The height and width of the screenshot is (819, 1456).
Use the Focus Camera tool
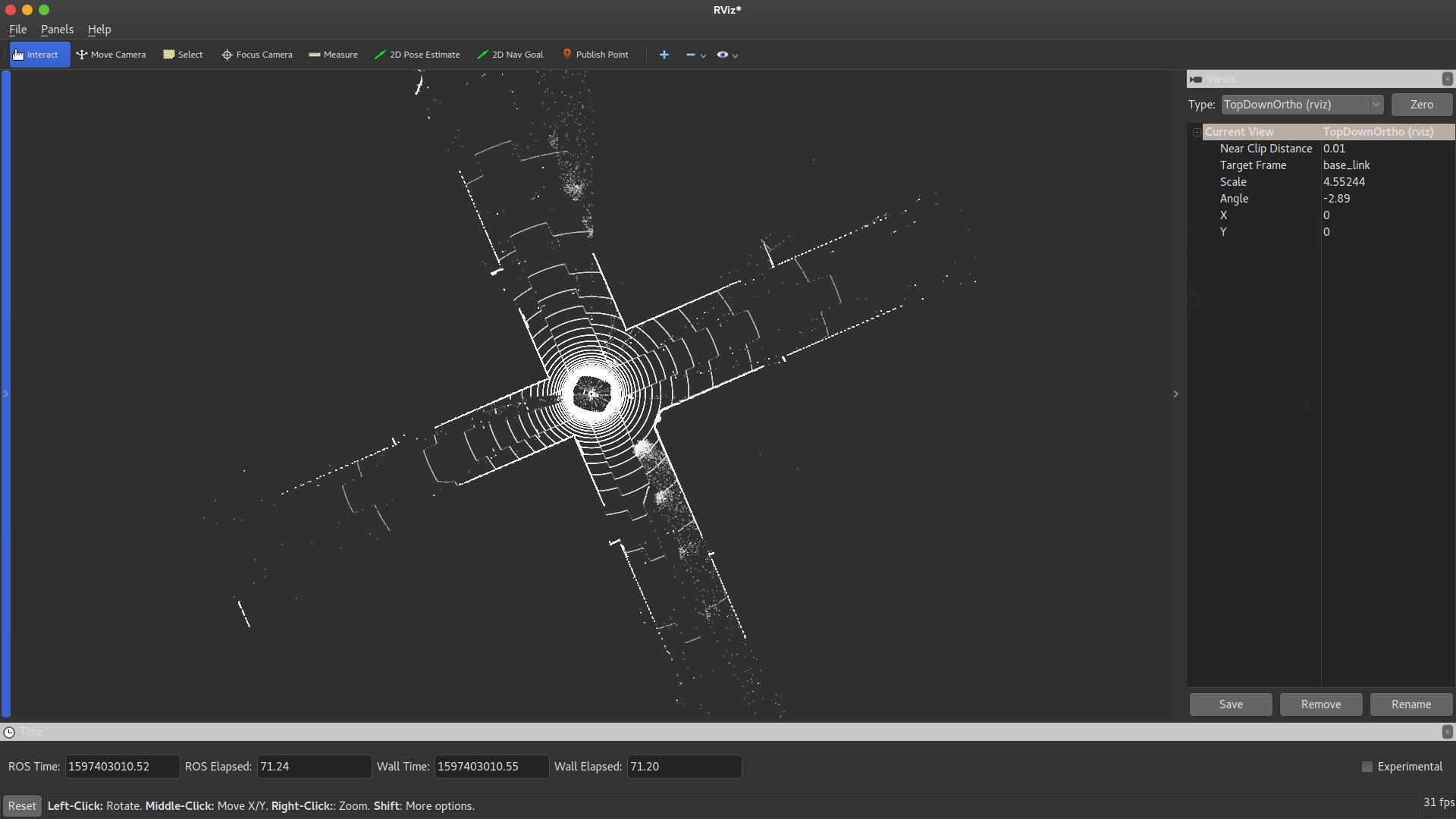click(256, 54)
